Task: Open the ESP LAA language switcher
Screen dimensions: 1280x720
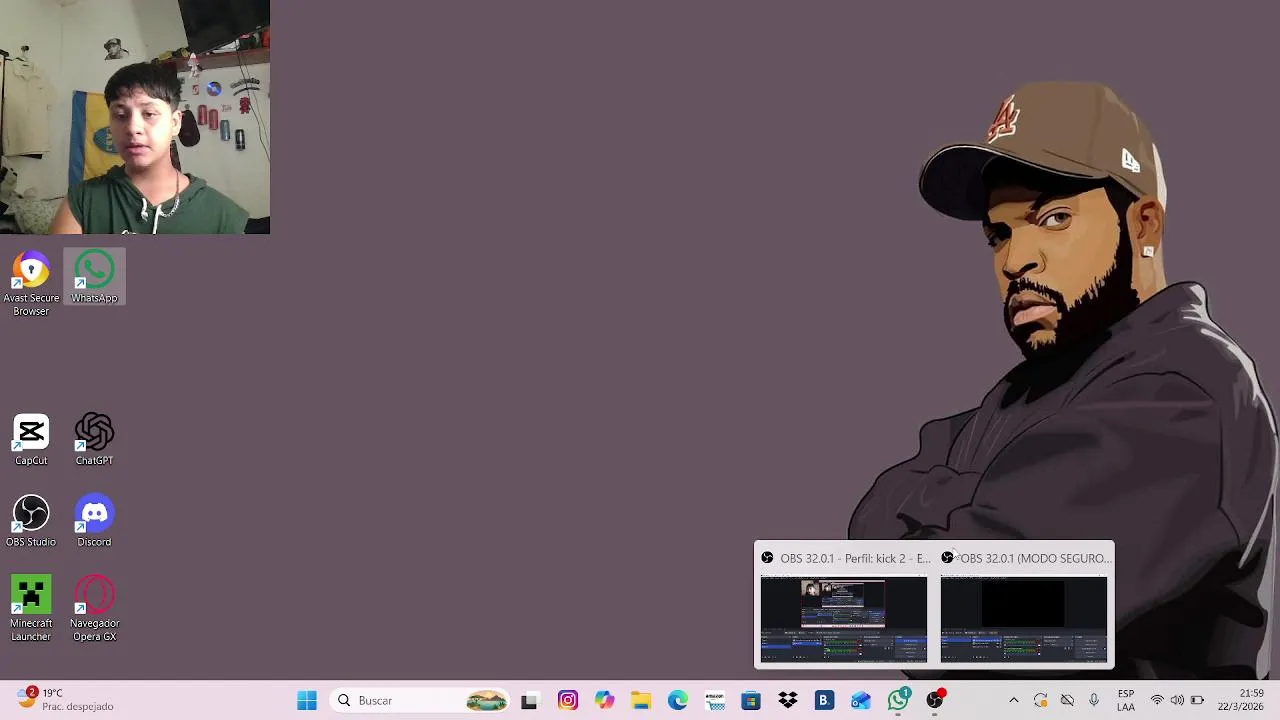Action: pos(1126,700)
